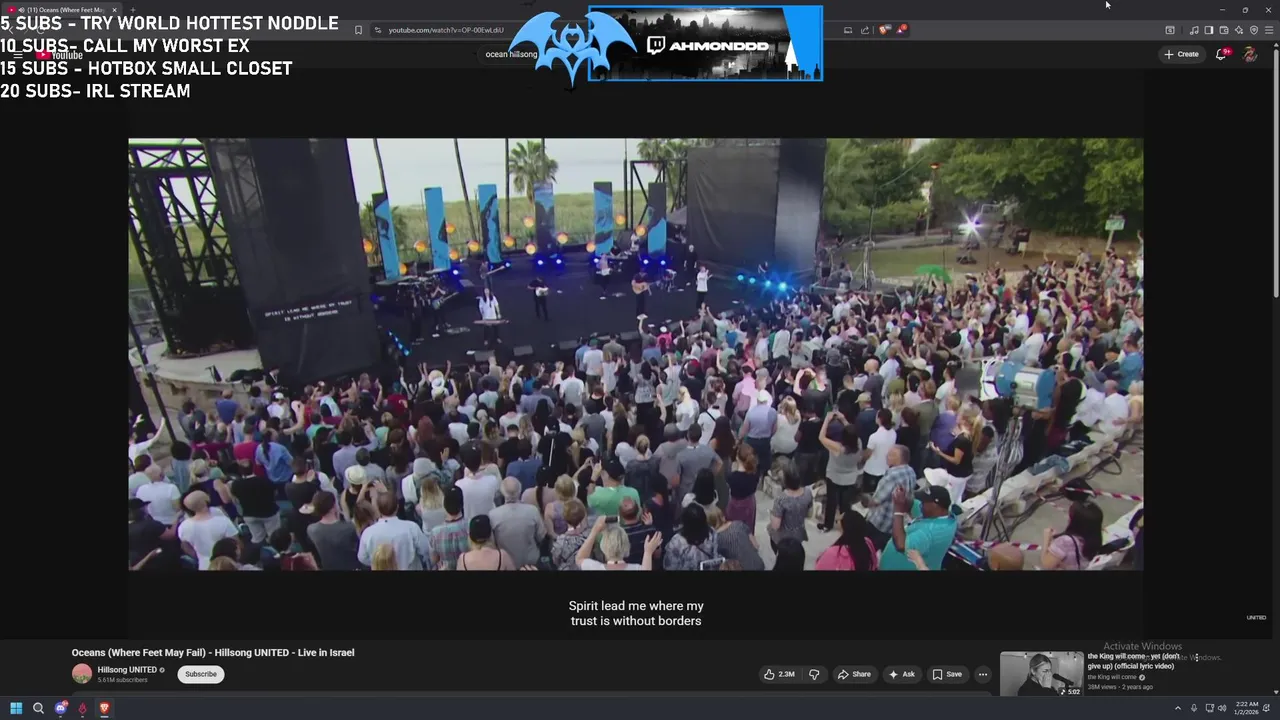Open Discord from the taskbar
Viewport: 1280px width, 720px height.
tap(60, 708)
